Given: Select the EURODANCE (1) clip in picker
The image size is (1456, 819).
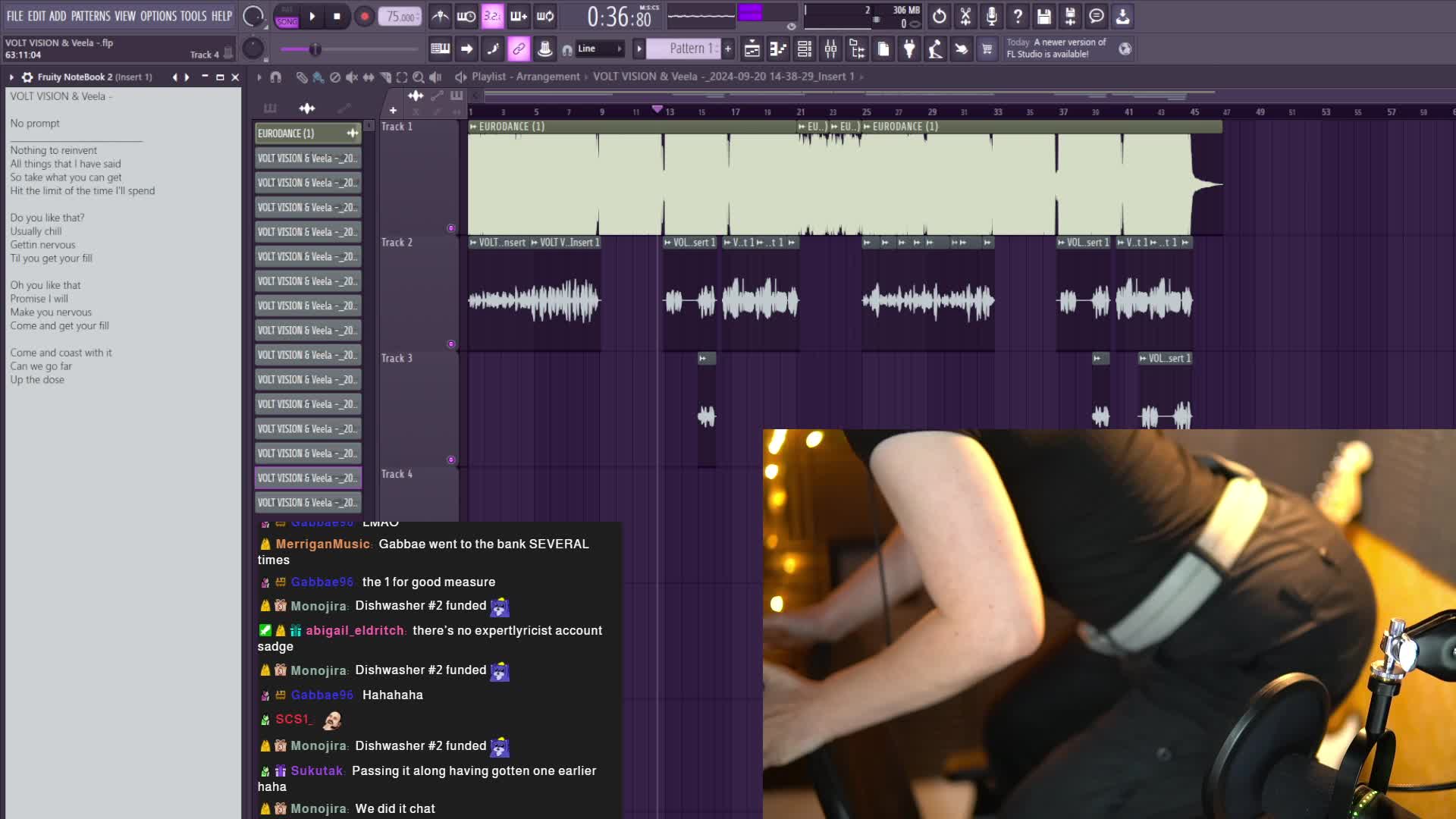Looking at the screenshot, I should click(307, 133).
